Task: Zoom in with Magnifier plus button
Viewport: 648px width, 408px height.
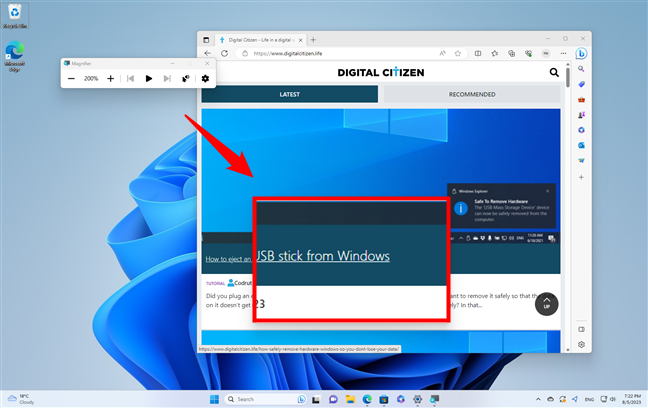Action: 110,79
